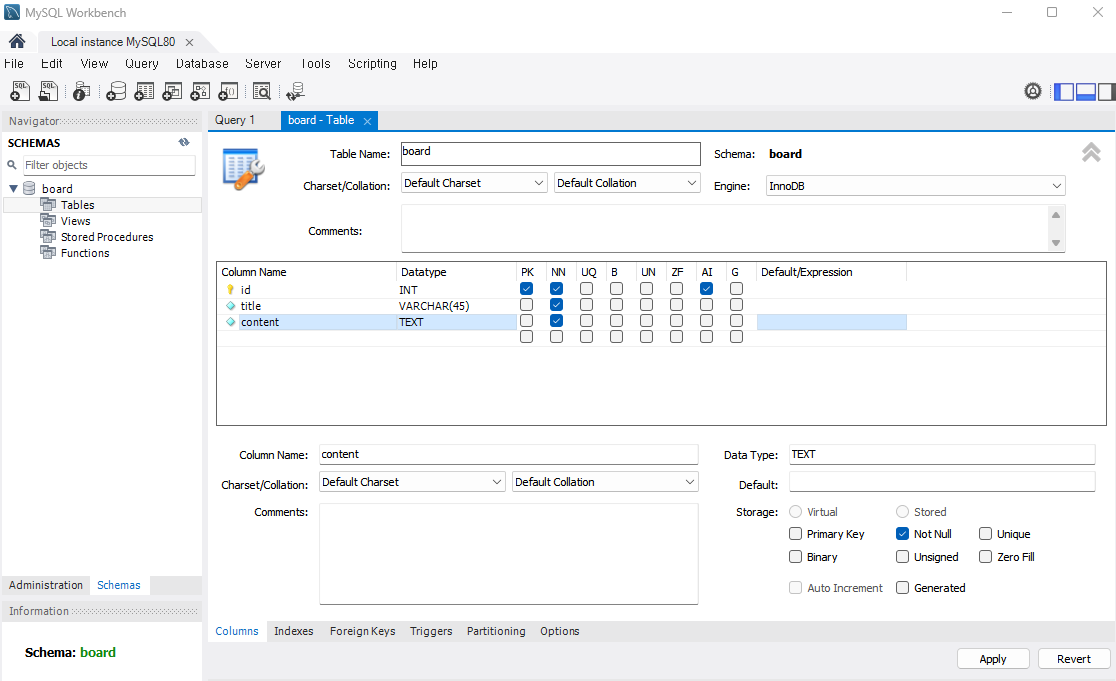Revert the table changes
Screen dimensions: 1116x681
1074,659
